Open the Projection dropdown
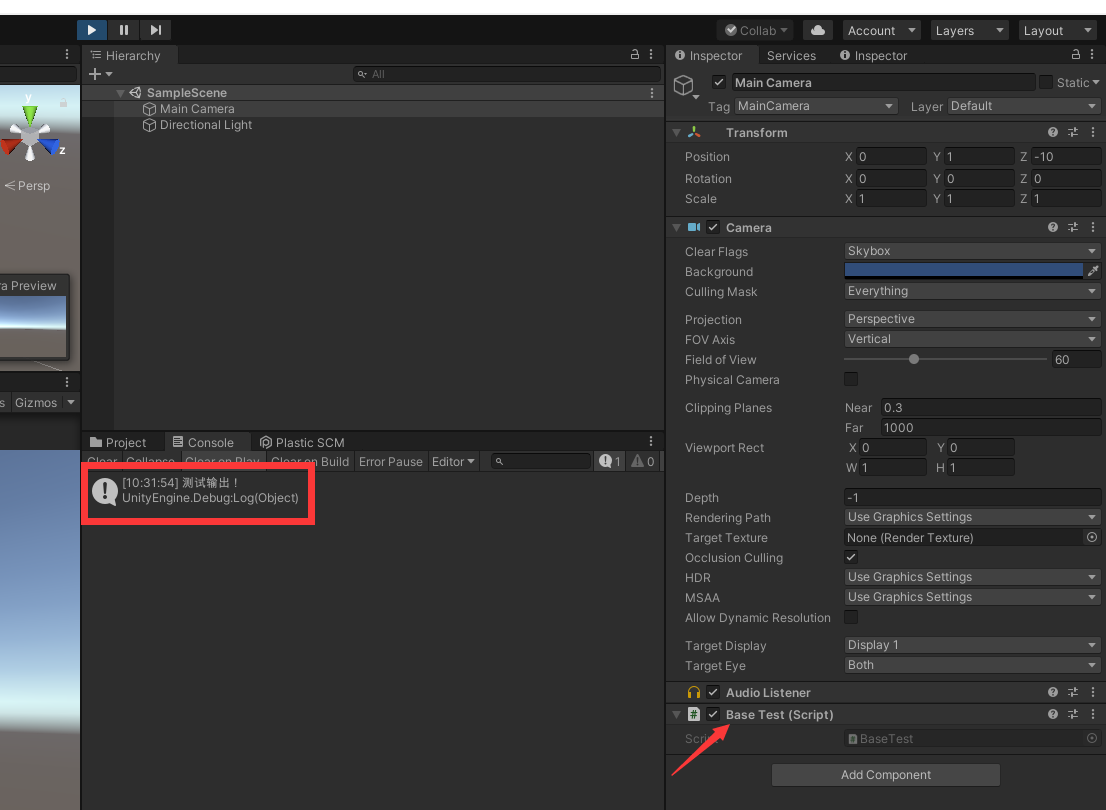The width and height of the screenshot is (1106, 810). (x=972, y=319)
